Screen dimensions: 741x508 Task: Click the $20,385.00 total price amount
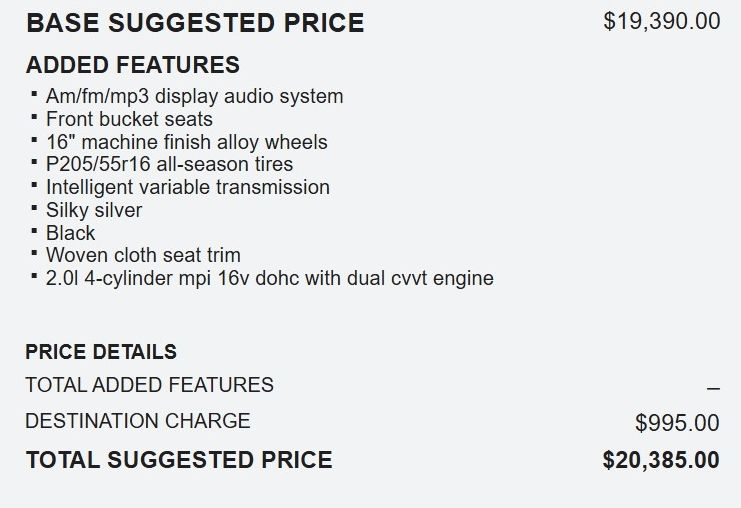pos(661,460)
